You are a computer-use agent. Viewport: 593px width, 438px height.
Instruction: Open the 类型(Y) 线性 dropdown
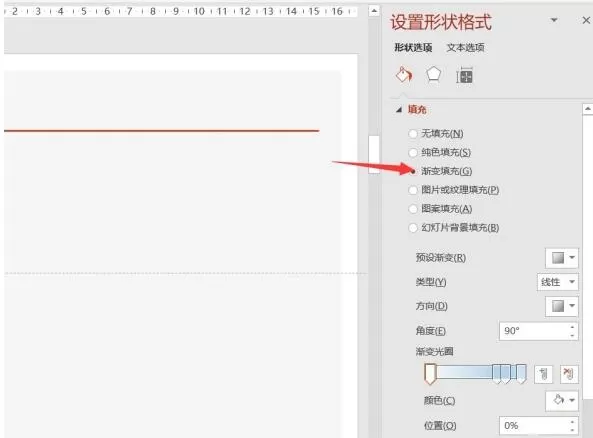[557, 282]
